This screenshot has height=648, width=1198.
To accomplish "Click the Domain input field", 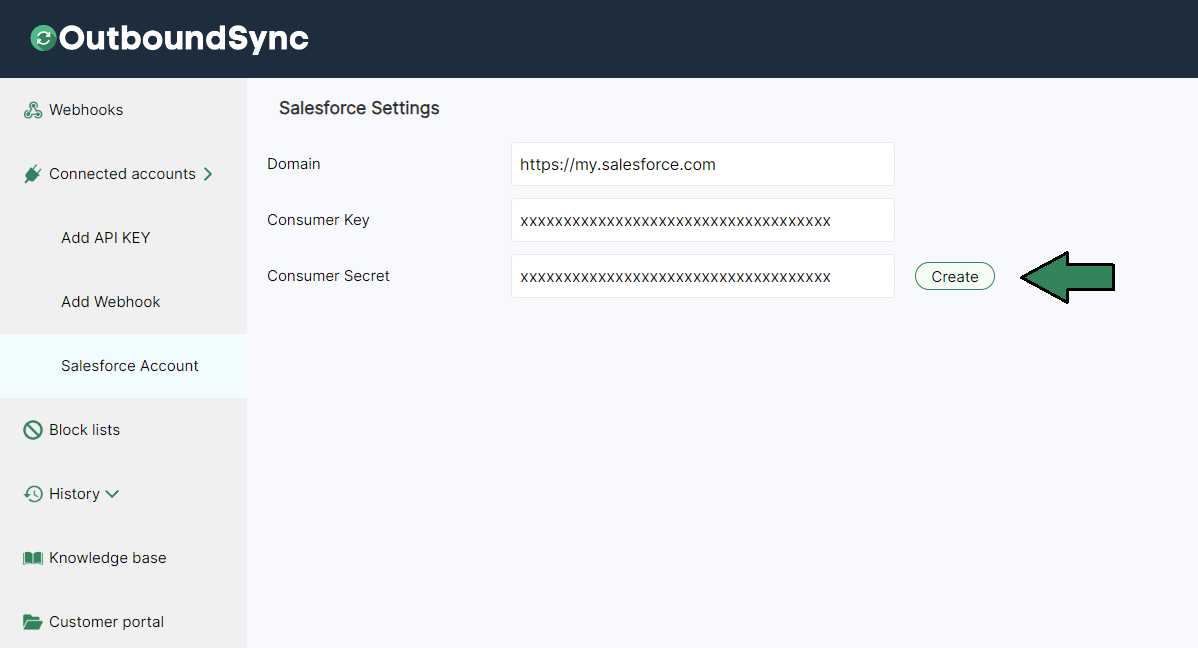I will click(x=702, y=164).
